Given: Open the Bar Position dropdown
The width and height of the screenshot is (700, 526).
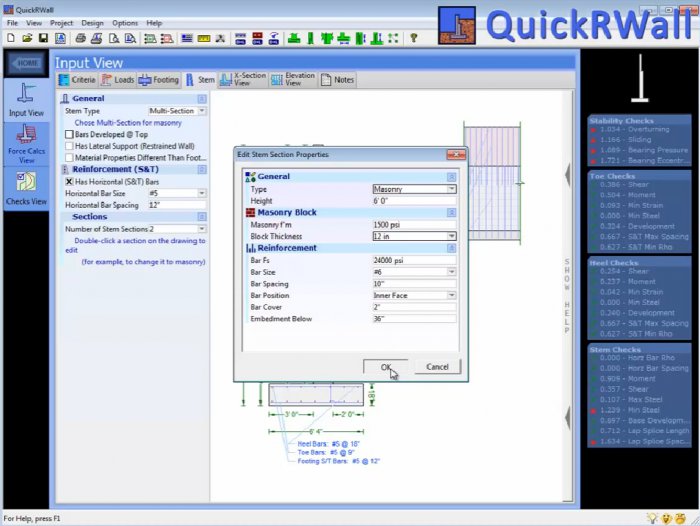Looking at the screenshot, I should [x=451, y=296].
